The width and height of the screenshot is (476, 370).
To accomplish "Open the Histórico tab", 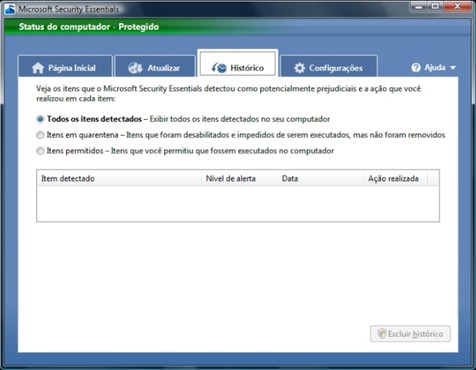I will (238, 63).
